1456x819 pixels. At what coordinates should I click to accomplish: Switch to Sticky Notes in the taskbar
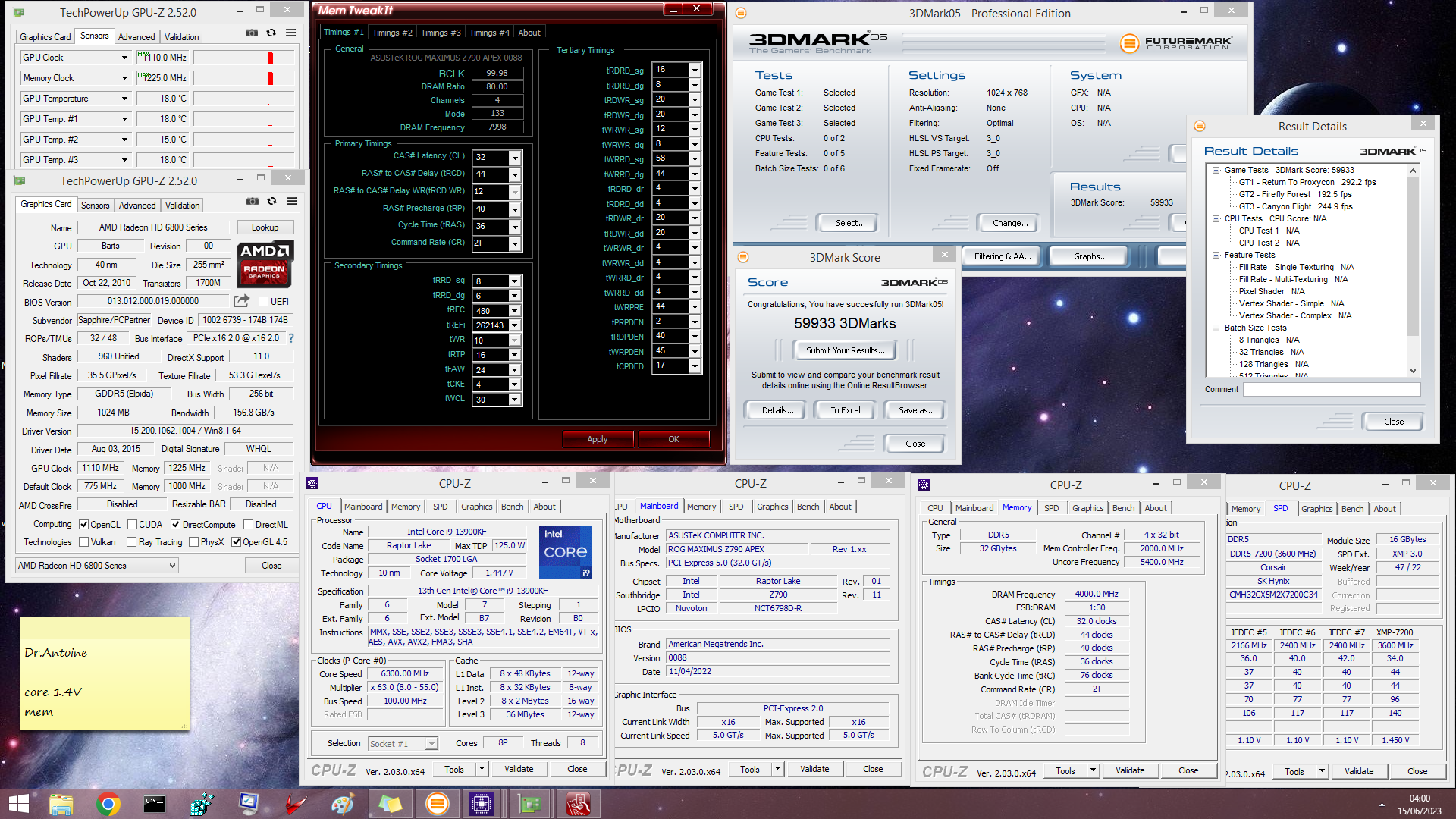click(x=390, y=804)
